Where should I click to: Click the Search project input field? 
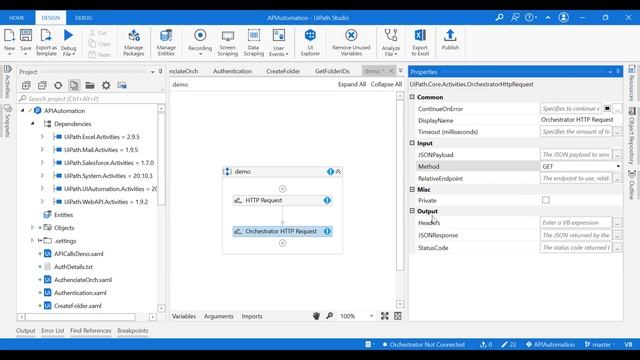pyautogui.click(x=91, y=98)
